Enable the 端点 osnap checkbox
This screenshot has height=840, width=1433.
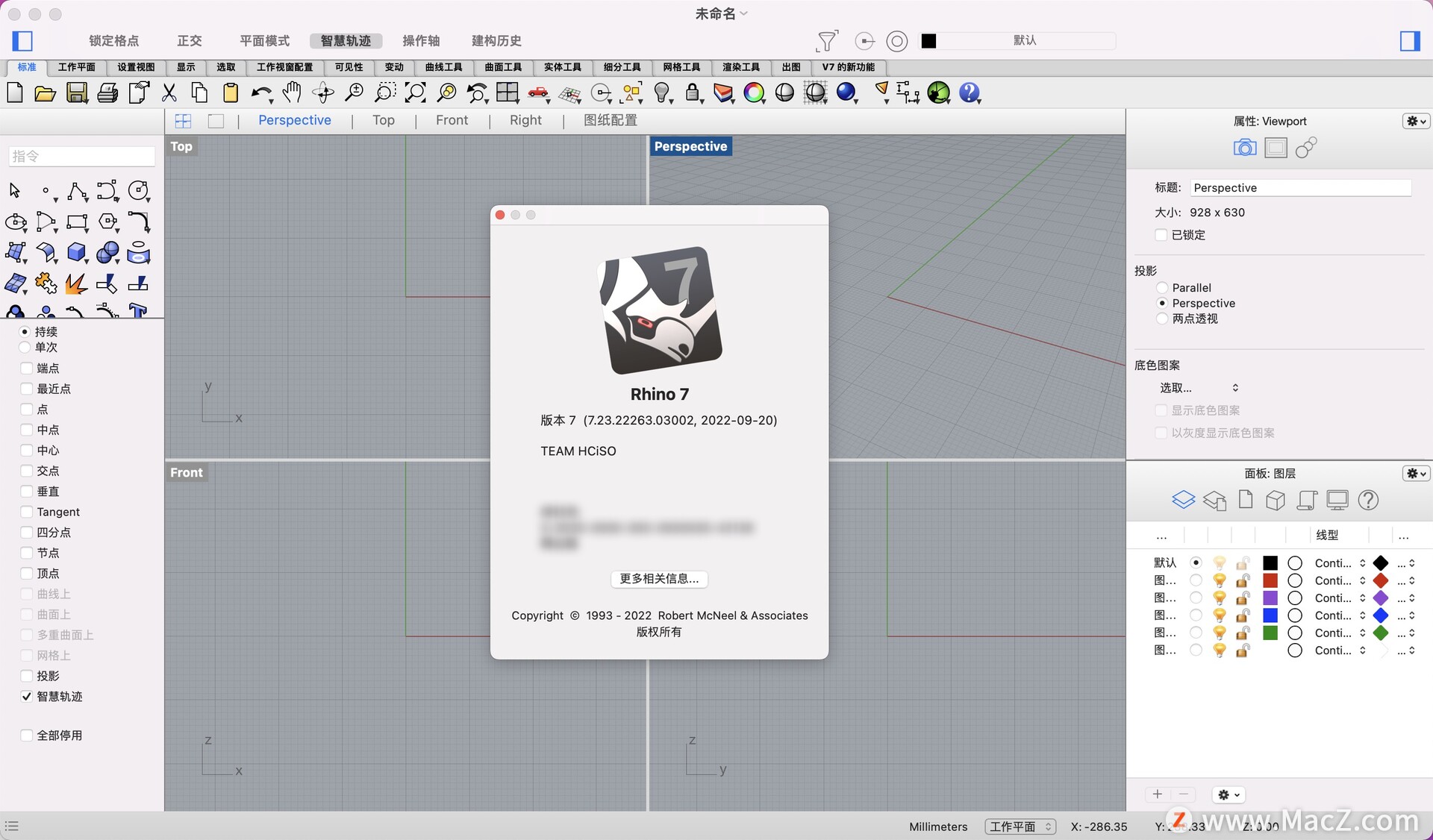[27, 369]
